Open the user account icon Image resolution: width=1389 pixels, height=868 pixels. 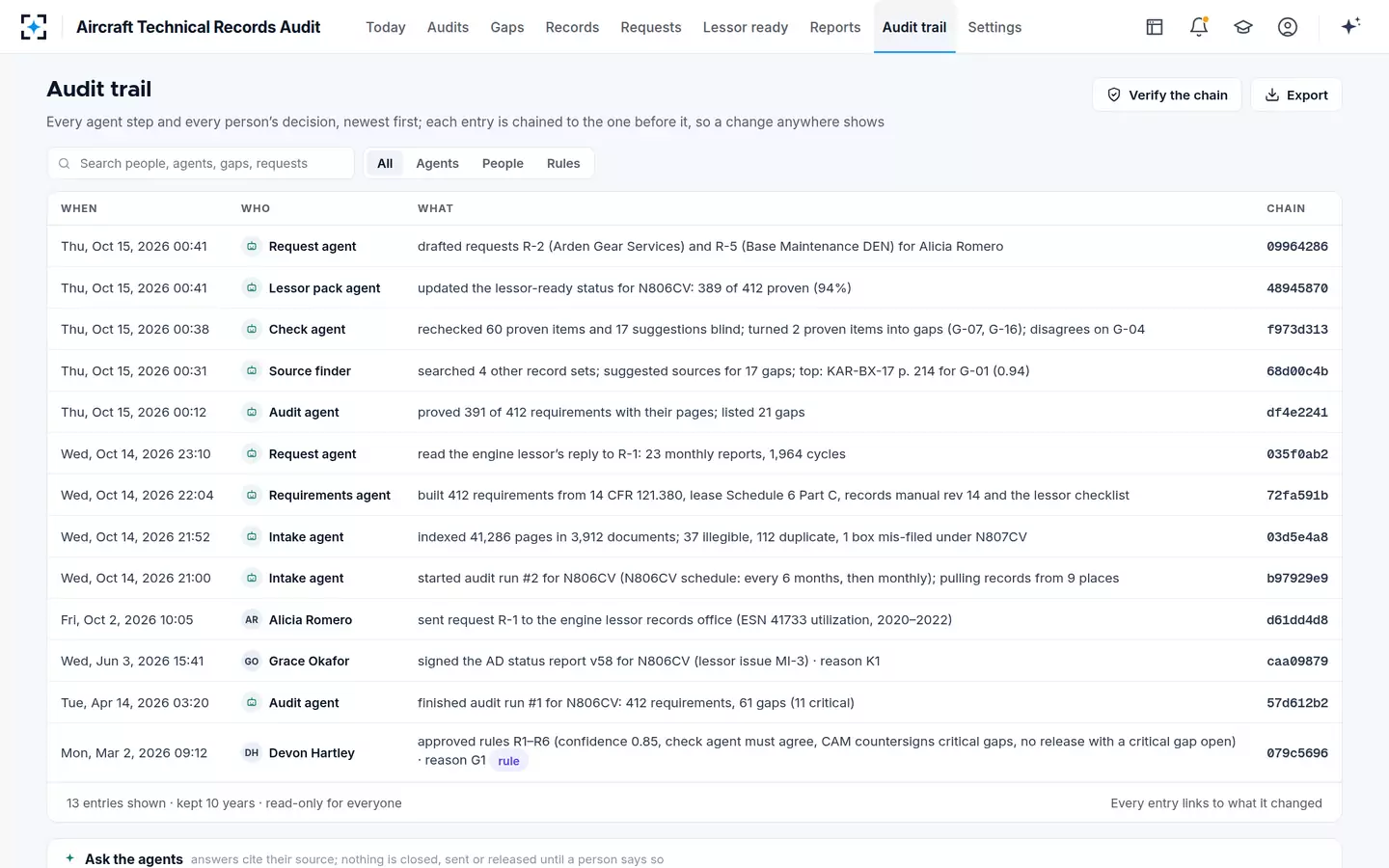(x=1288, y=27)
